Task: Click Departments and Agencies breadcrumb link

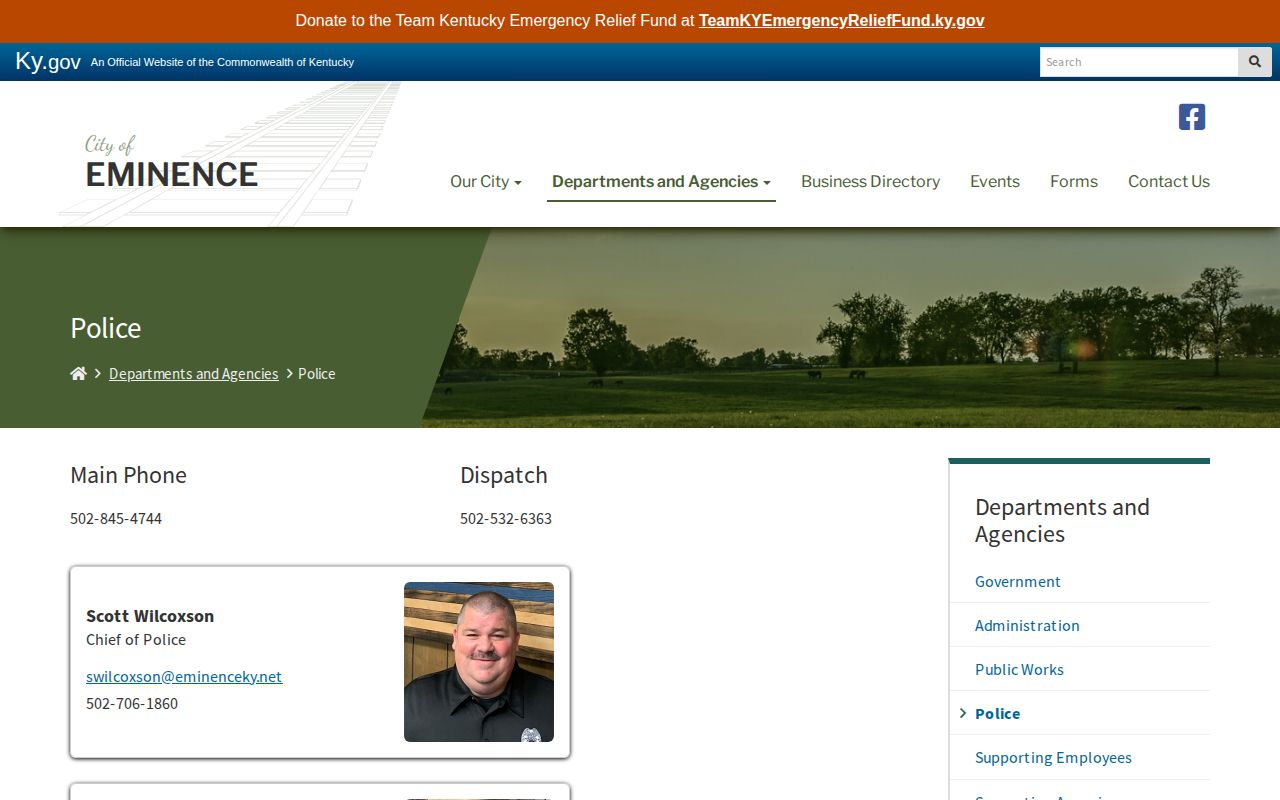Action: pos(194,373)
